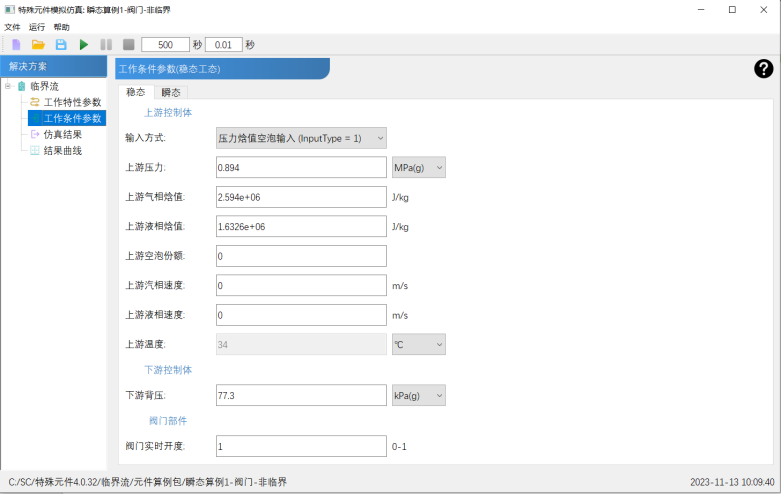Open 结果曲线 tree node
The width and height of the screenshot is (781, 494).
tap(62, 150)
